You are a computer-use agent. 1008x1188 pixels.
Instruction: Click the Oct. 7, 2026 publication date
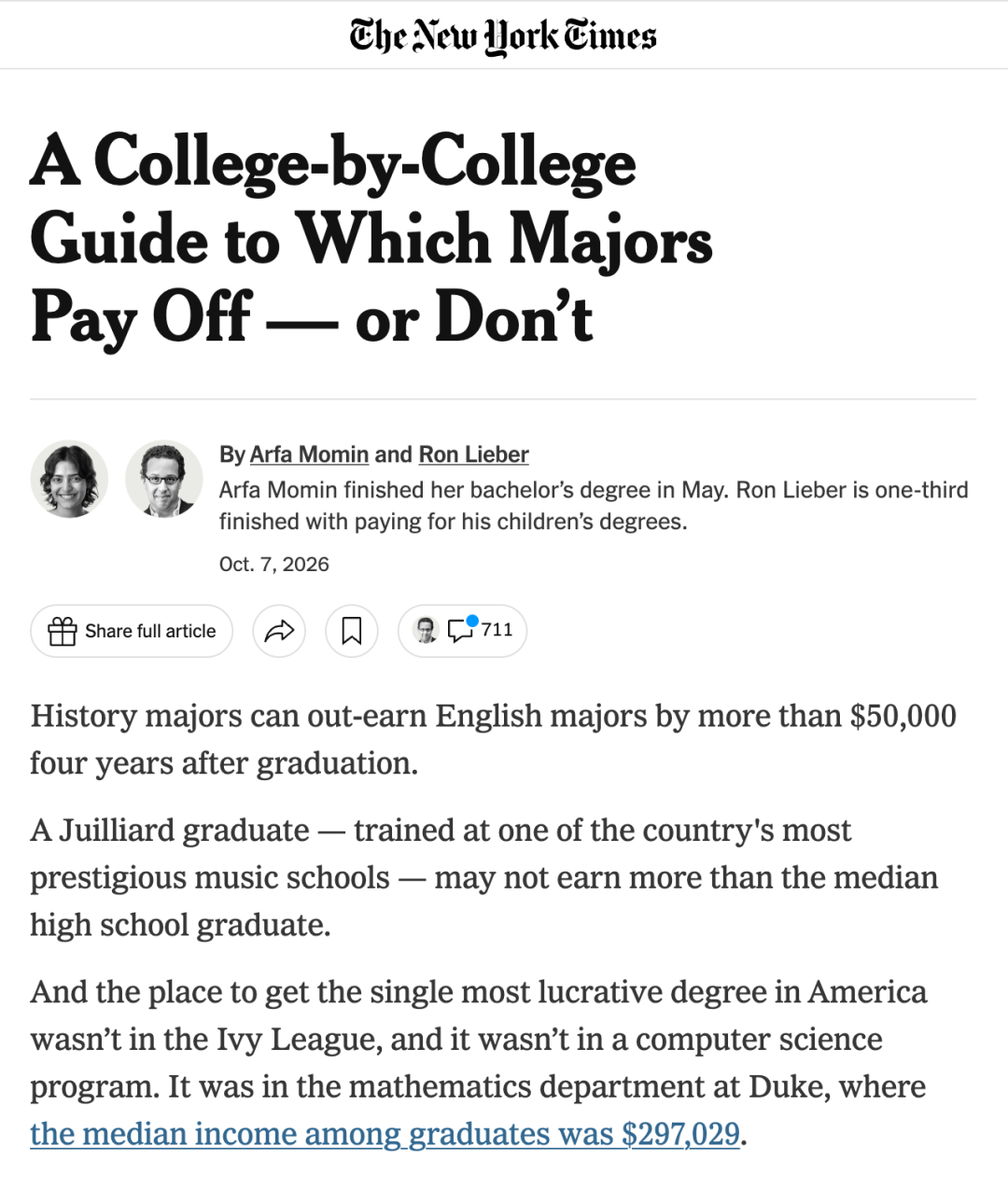[274, 565]
